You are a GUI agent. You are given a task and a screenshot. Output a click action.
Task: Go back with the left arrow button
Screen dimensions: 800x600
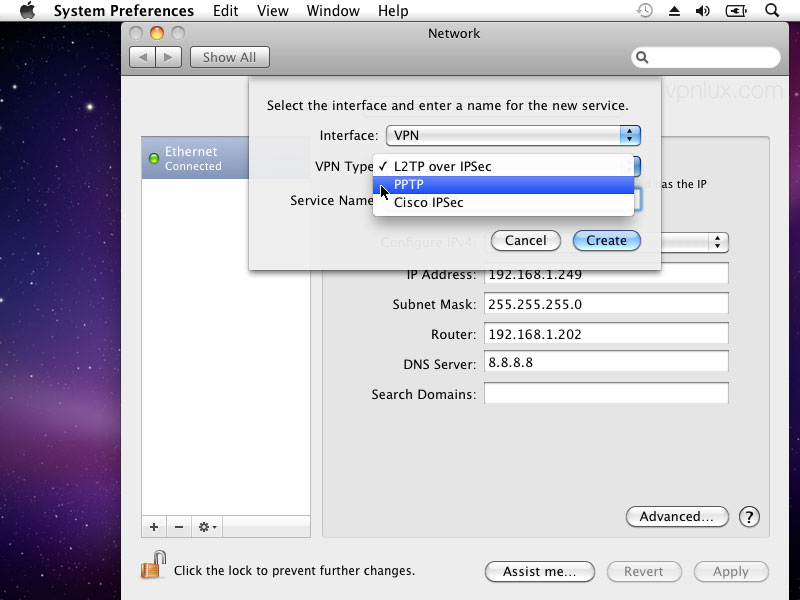pyautogui.click(x=142, y=57)
